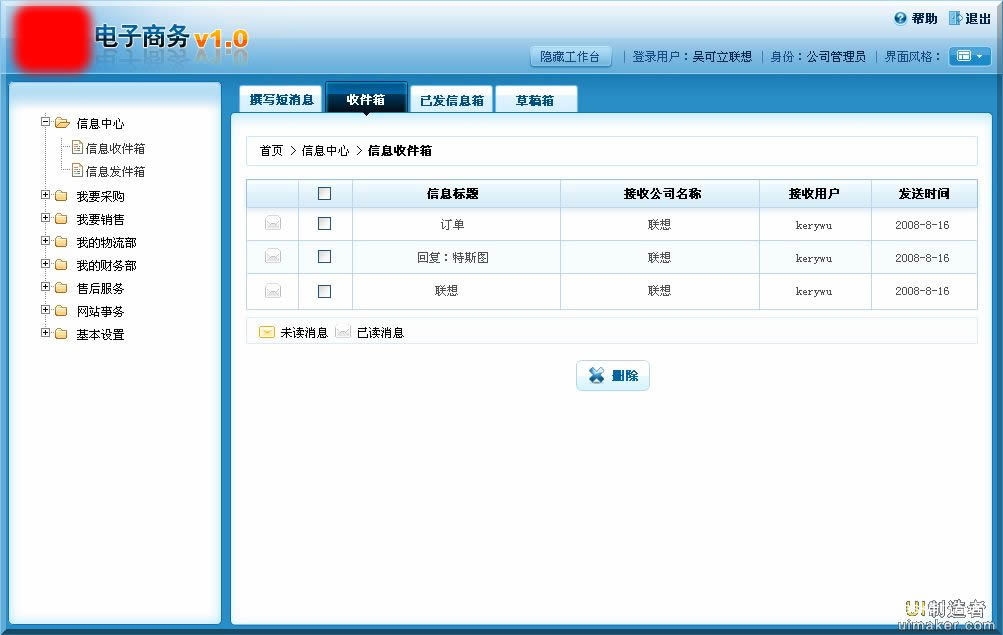Click the 隐藏工作台 button
Screen dimensions: 1003x635
pos(570,57)
